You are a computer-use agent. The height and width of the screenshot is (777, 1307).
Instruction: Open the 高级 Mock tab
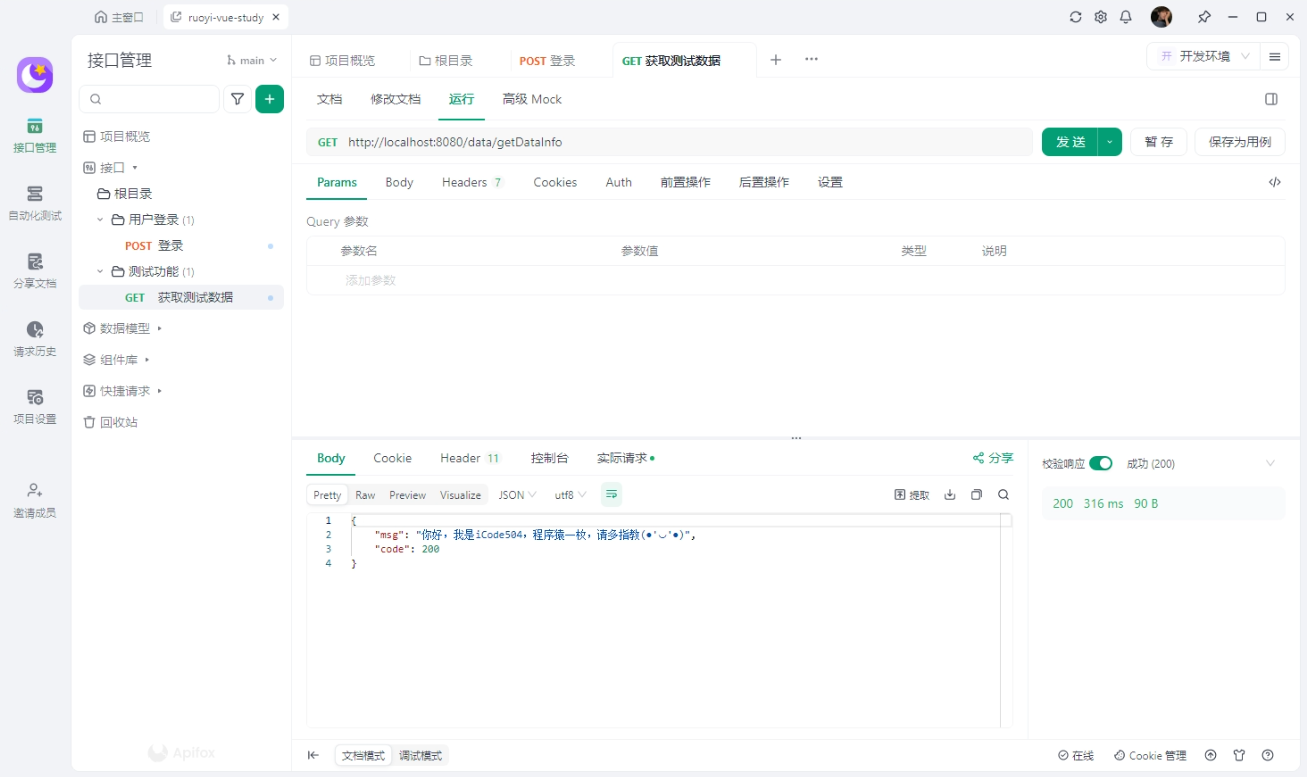531,99
